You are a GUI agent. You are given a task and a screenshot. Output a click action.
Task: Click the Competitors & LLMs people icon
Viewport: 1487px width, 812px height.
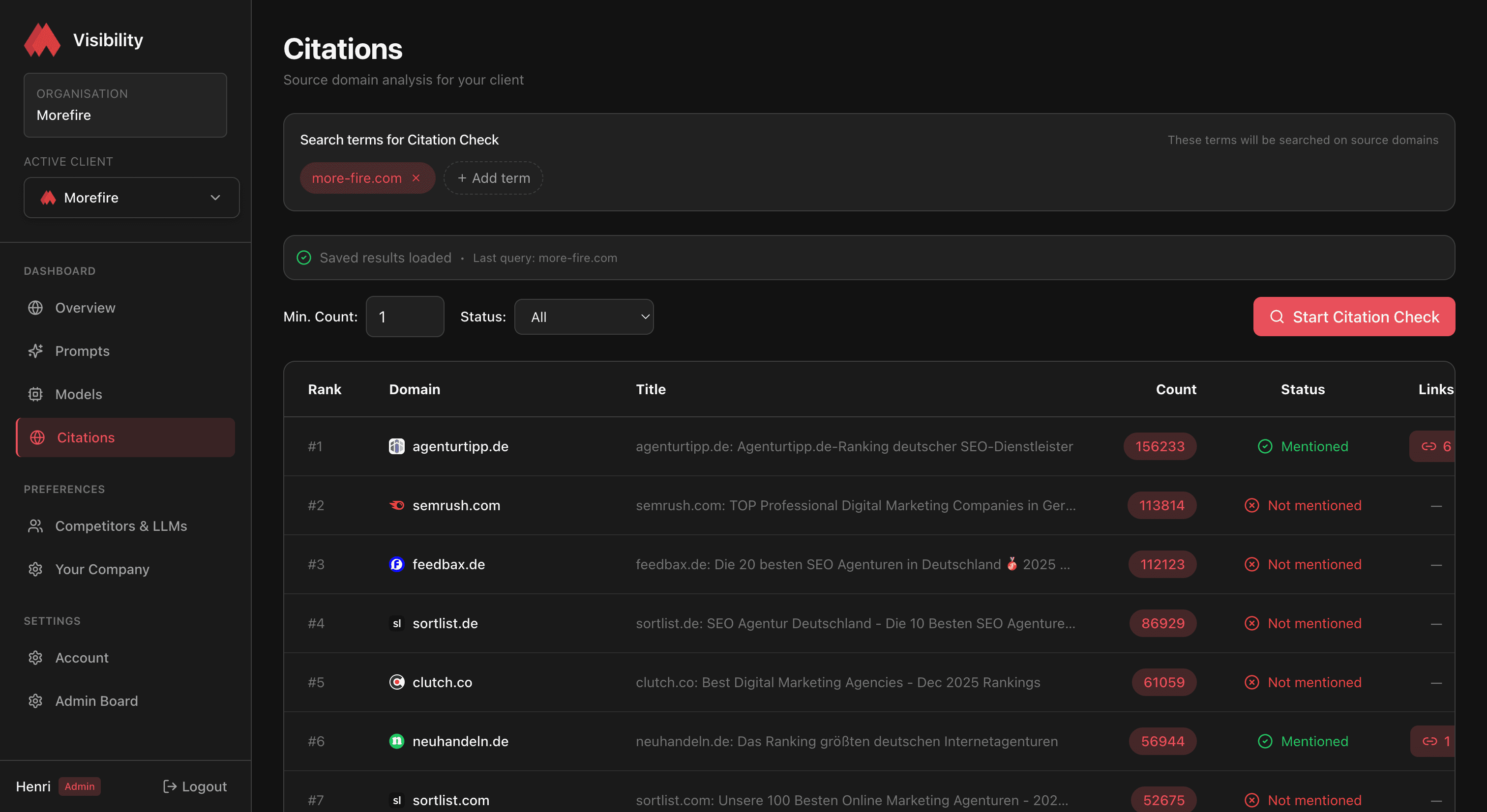[x=35, y=526]
